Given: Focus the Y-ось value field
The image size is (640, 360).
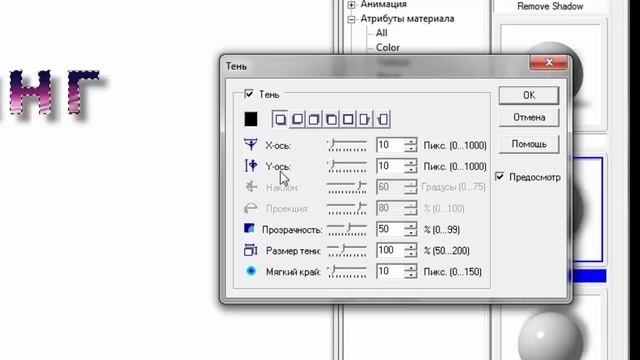Looking at the screenshot, I should click(x=390, y=167).
